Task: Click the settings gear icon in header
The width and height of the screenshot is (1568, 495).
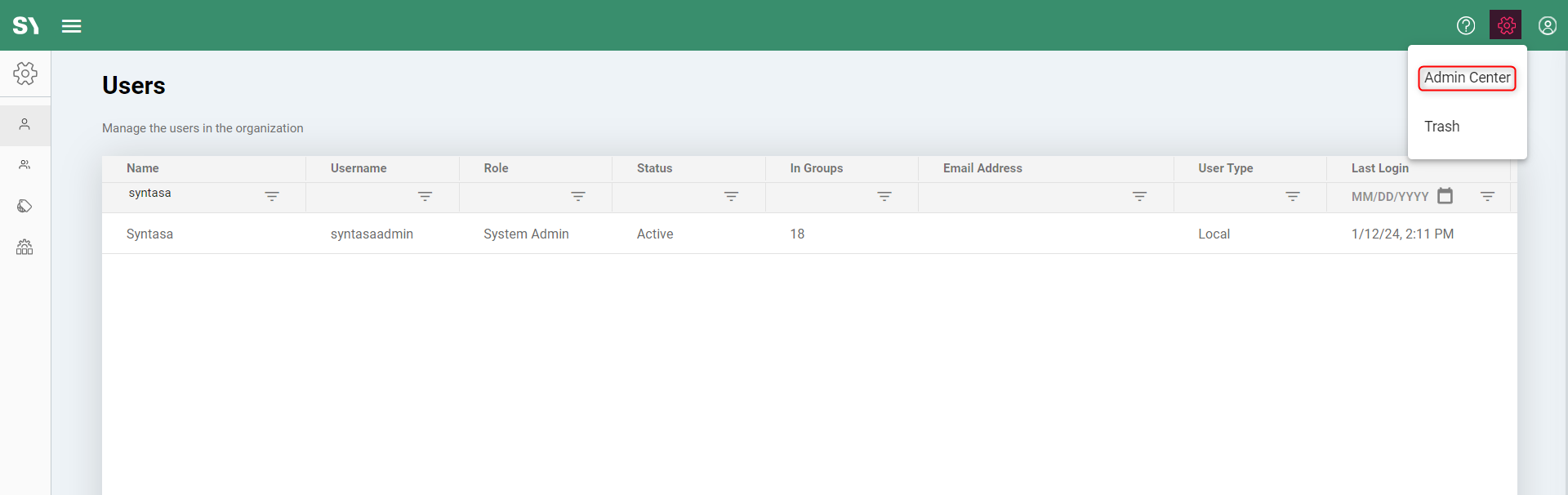Action: coord(1505,25)
